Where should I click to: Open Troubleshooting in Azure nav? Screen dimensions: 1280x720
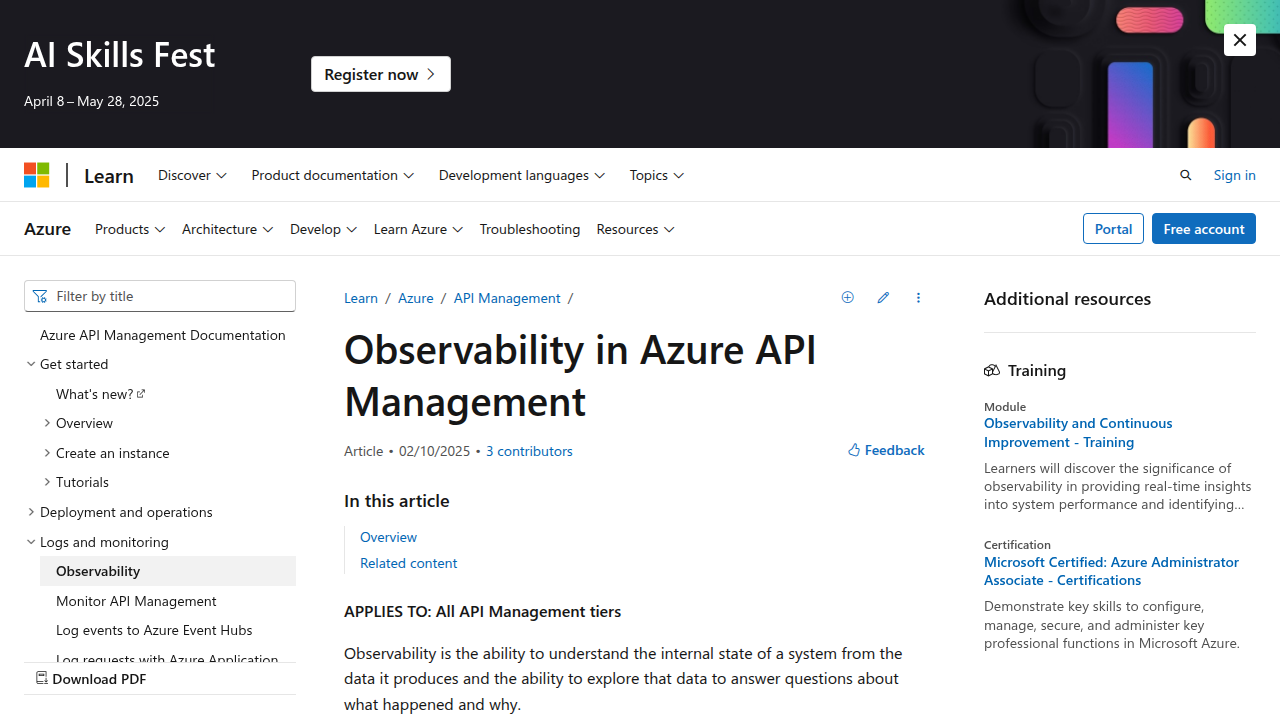(530, 229)
